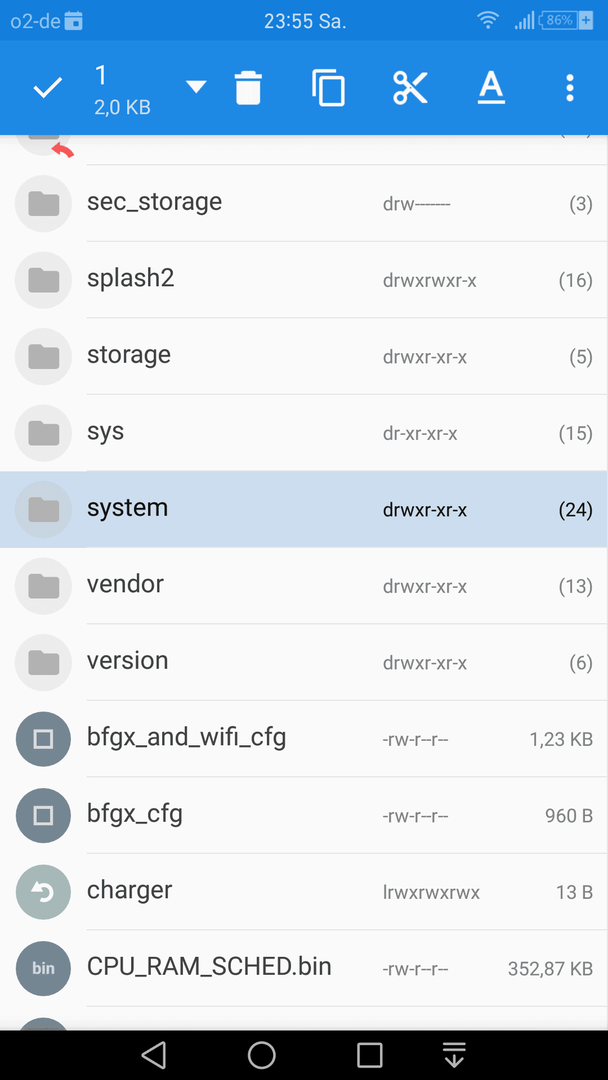Open the three-dot overflow menu
608x1080 pixels.
click(569, 87)
